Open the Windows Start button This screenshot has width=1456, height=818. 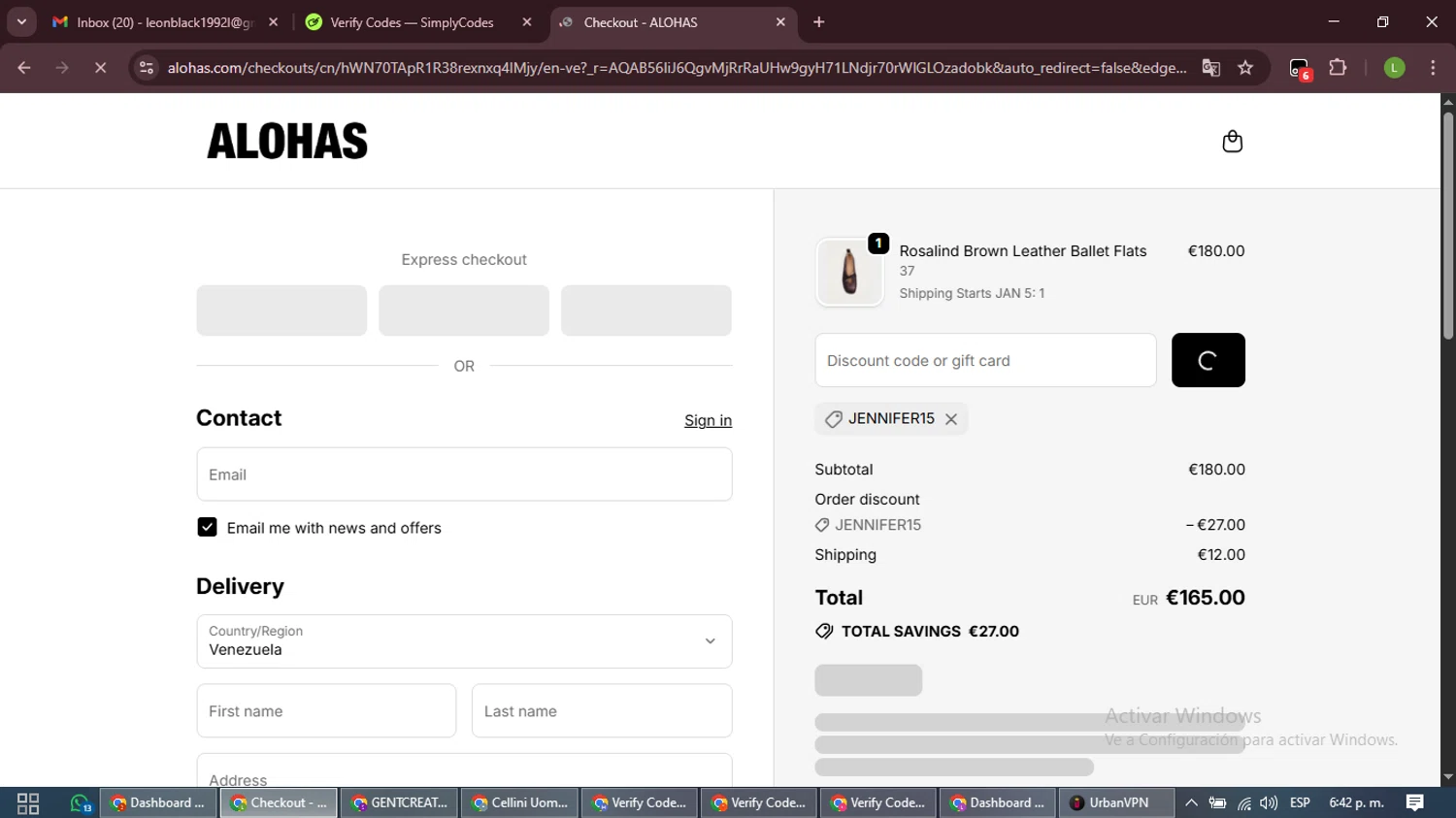click(28, 803)
